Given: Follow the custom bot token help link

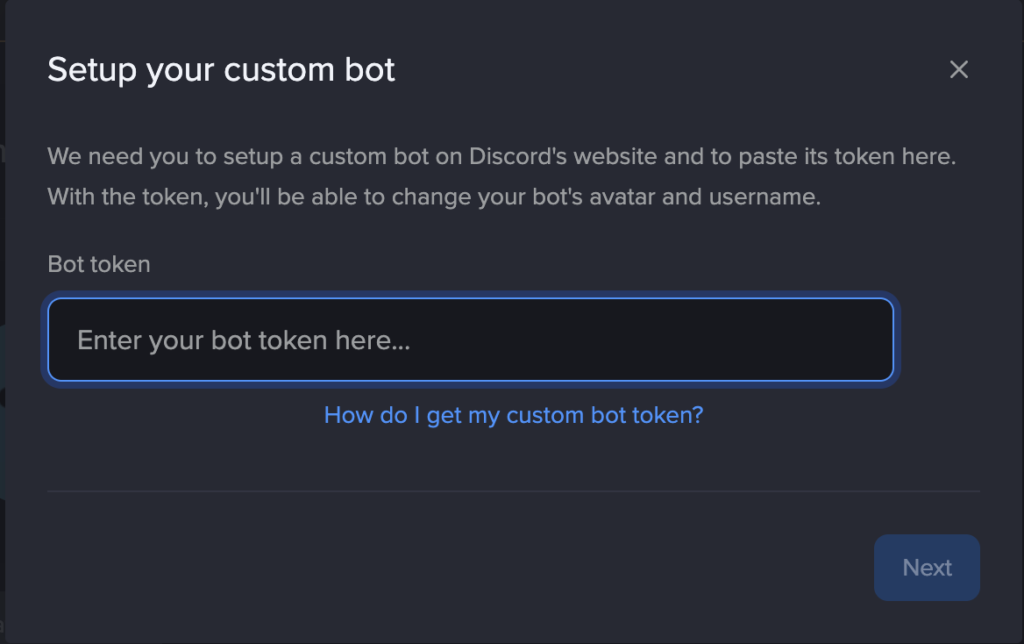Looking at the screenshot, I should point(513,415).
